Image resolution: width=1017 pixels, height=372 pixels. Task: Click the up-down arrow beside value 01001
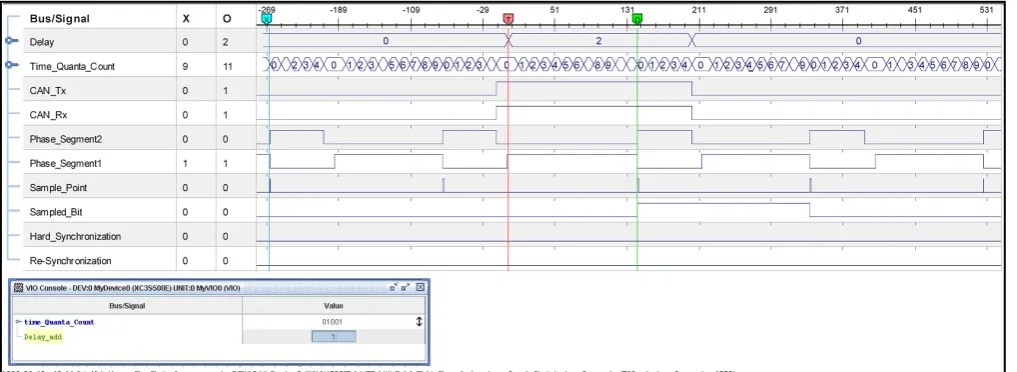click(419, 321)
